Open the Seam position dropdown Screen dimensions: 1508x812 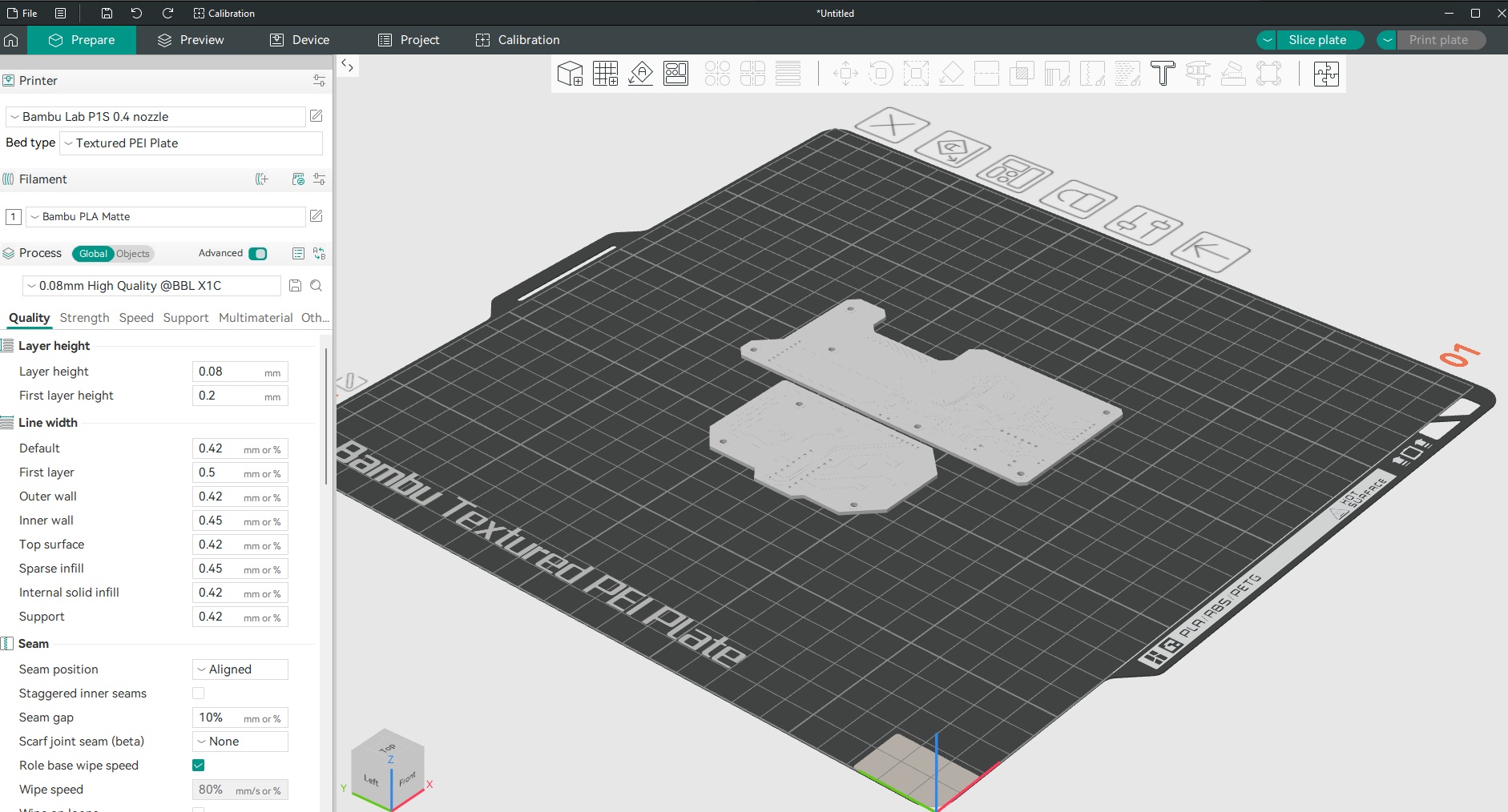coord(240,669)
